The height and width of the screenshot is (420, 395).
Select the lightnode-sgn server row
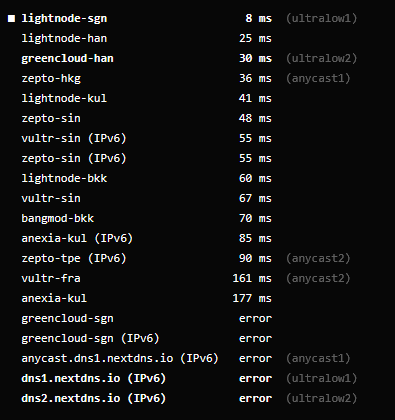coord(183,18)
